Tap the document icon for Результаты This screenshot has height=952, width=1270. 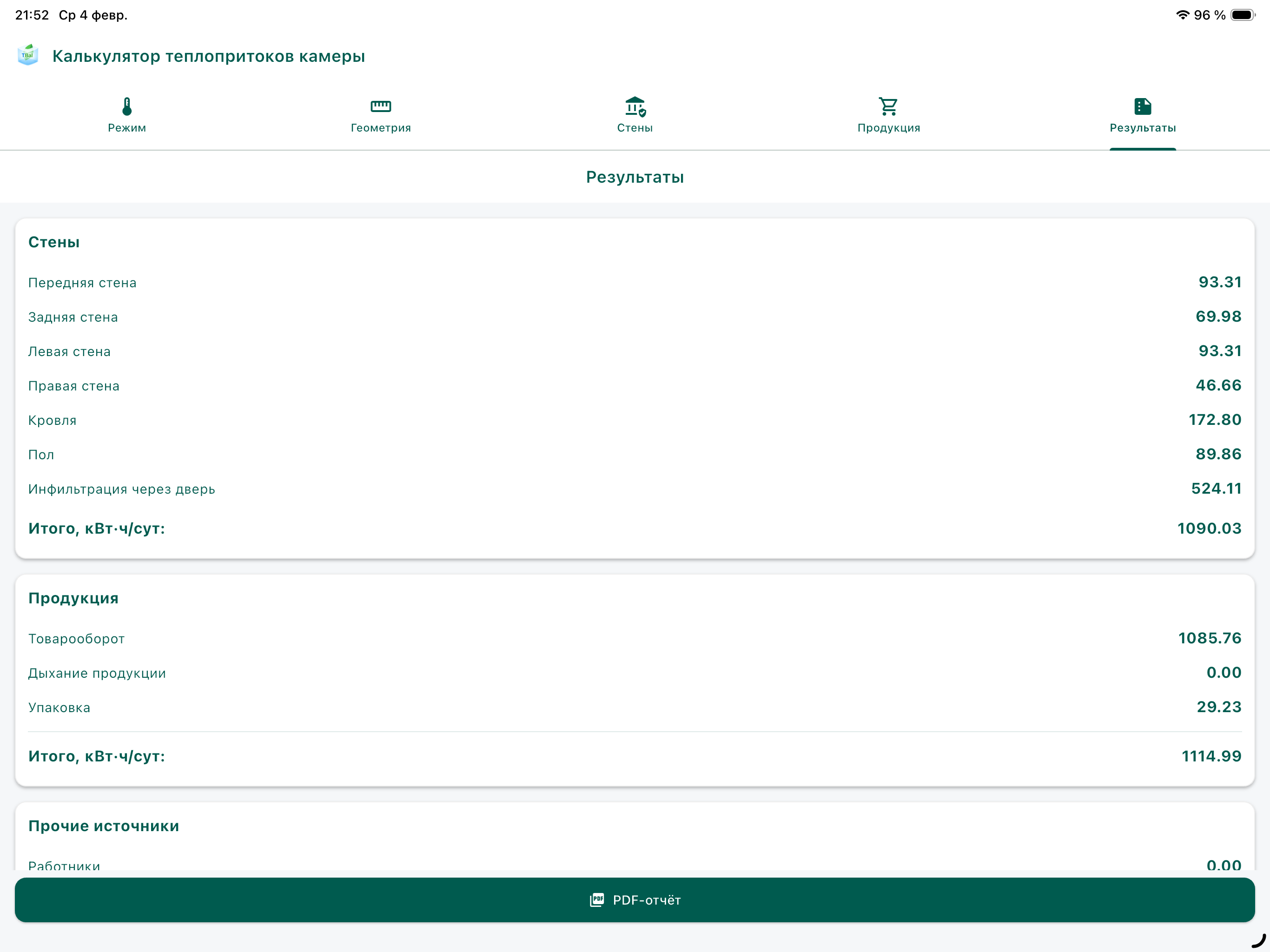click(x=1143, y=106)
